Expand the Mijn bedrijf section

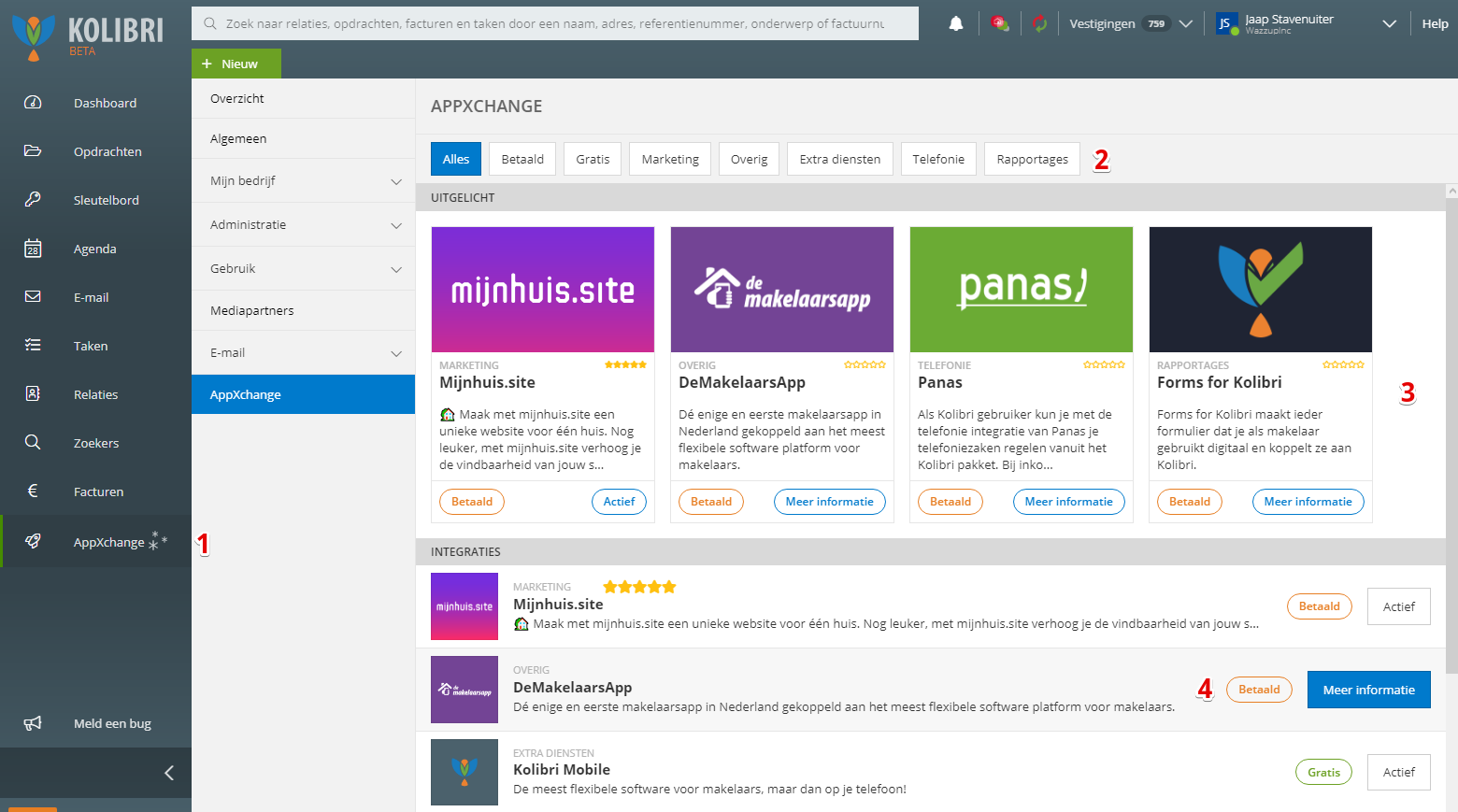click(x=303, y=180)
